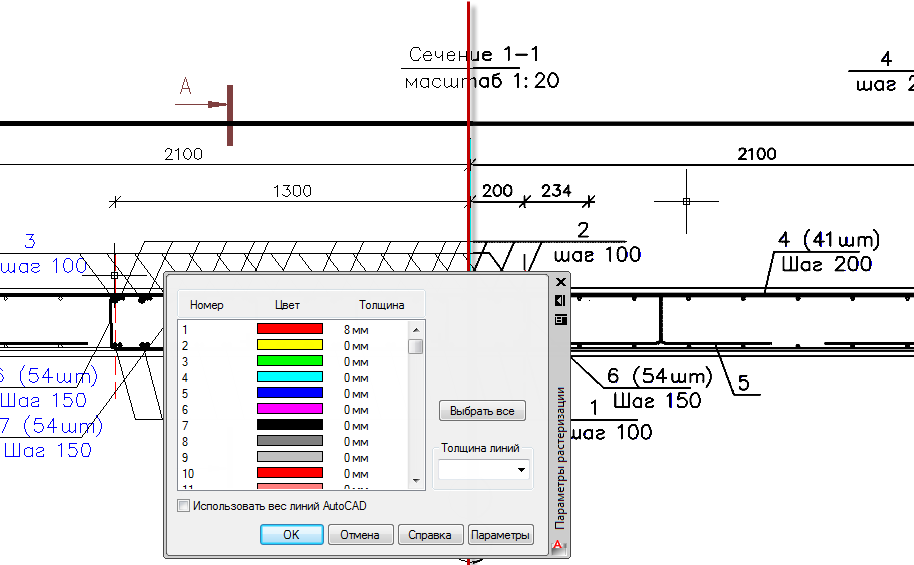Image resolution: width=914 pixels, height=565 pixels.
Task: Click the red AutoCAD logo icon on the palette
Action: click(558, 546)
